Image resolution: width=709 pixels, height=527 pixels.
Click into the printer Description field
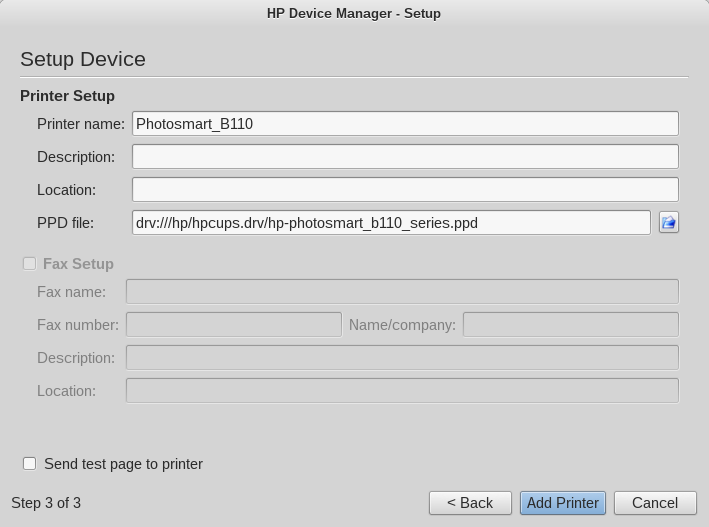click(405, 157)
